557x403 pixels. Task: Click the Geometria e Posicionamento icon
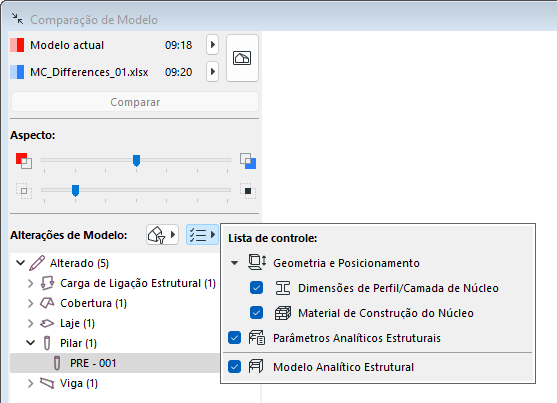pyautogui.click(x=257, y=262)
